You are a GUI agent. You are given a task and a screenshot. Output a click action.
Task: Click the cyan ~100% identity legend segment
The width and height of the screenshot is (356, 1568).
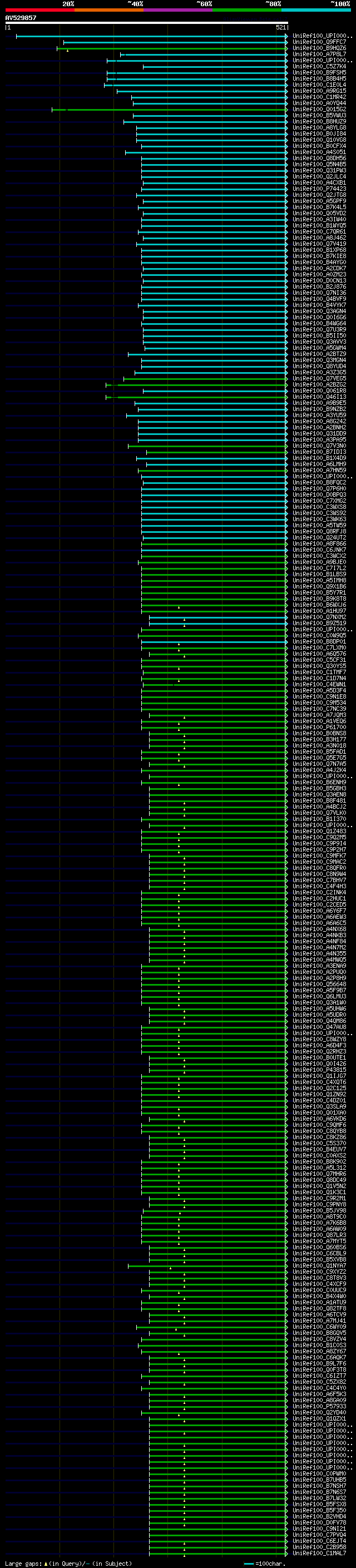[317, 10]
